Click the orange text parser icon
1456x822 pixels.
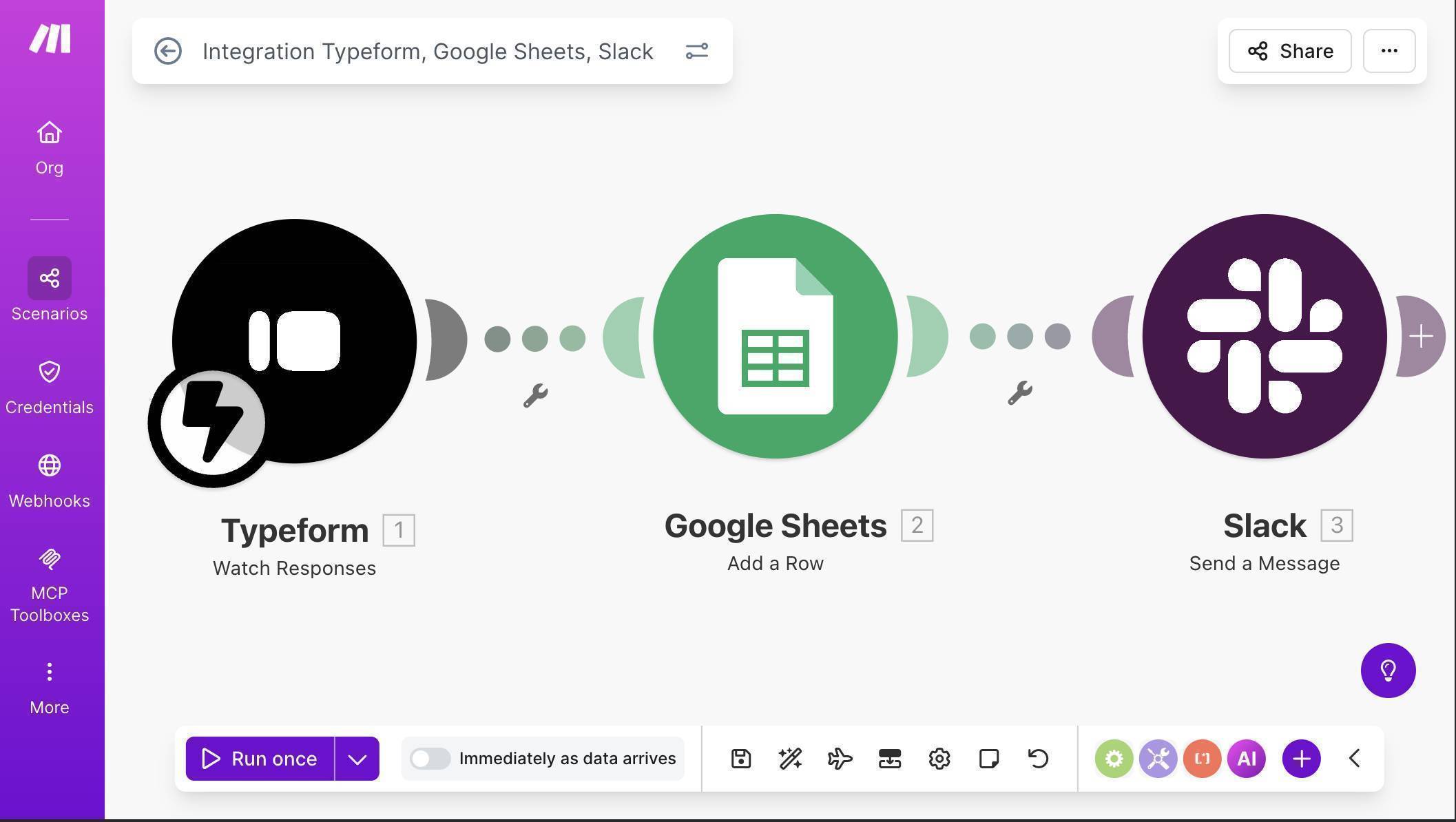[x=1202, y=759]
